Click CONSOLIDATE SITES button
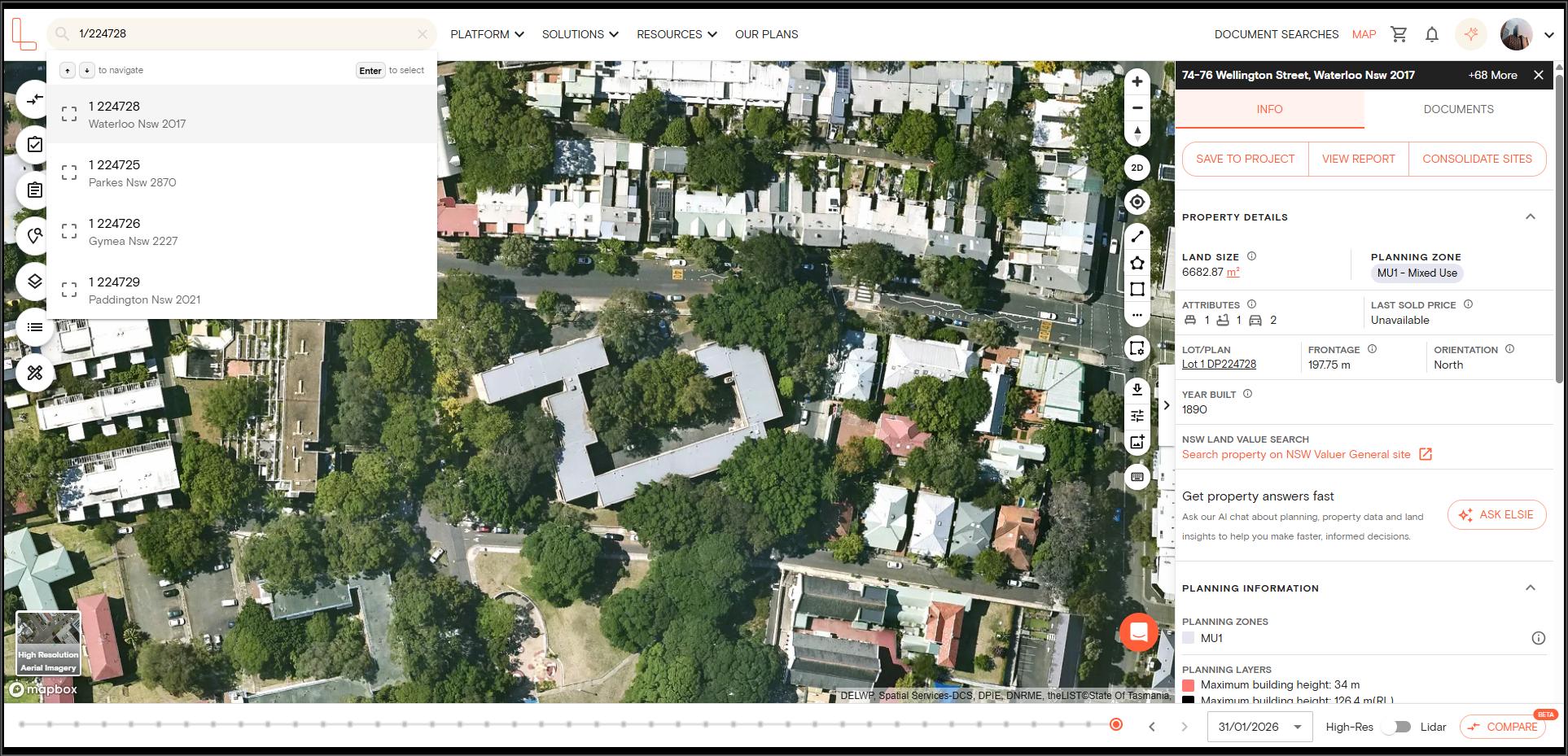This screenshot has width=1568, height=756. pyautogui.click(x=1477, y=159)
